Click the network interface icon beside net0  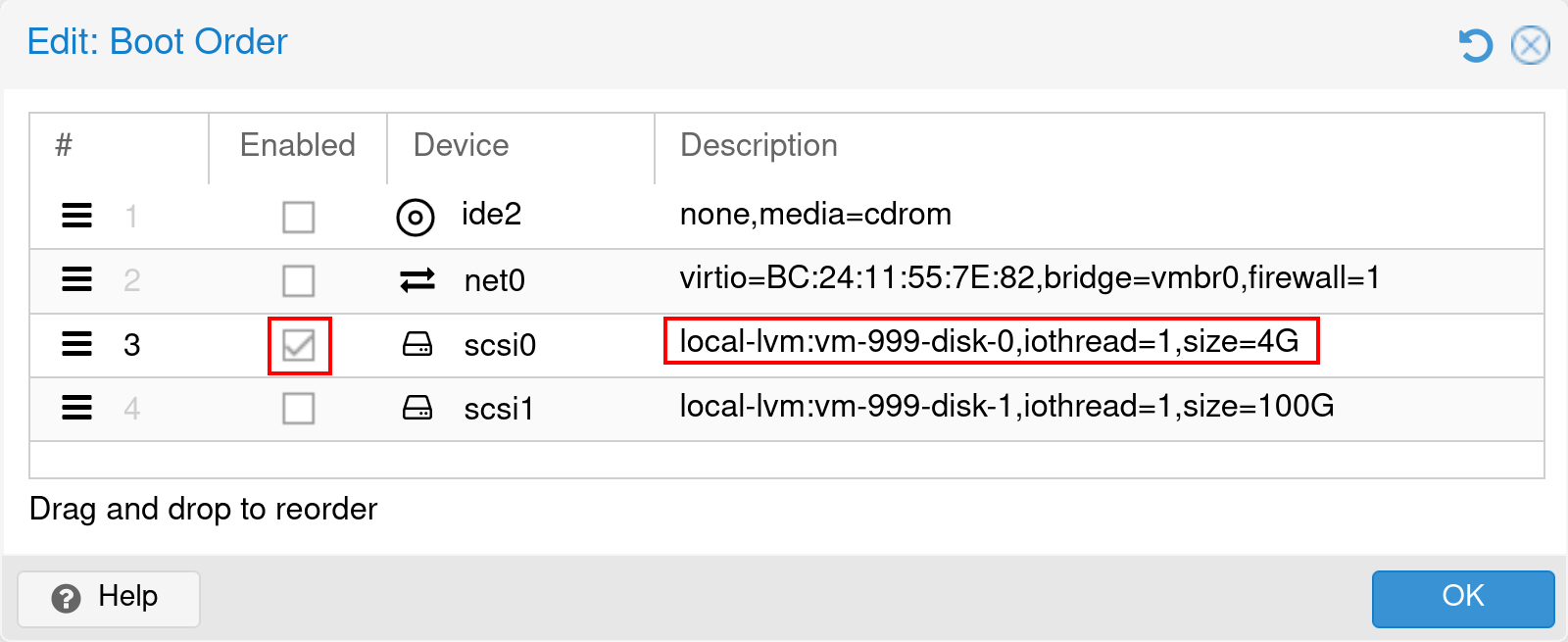(416, 281)
